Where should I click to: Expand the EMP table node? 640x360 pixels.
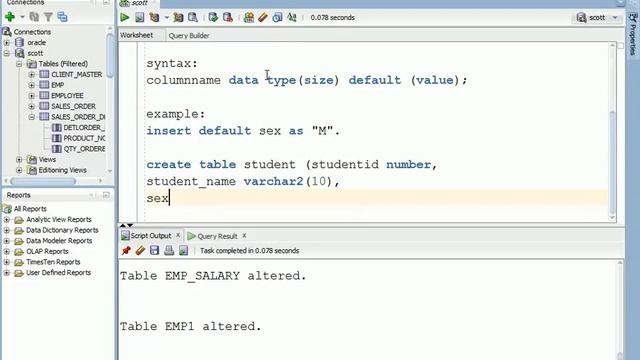coord(31,85)
